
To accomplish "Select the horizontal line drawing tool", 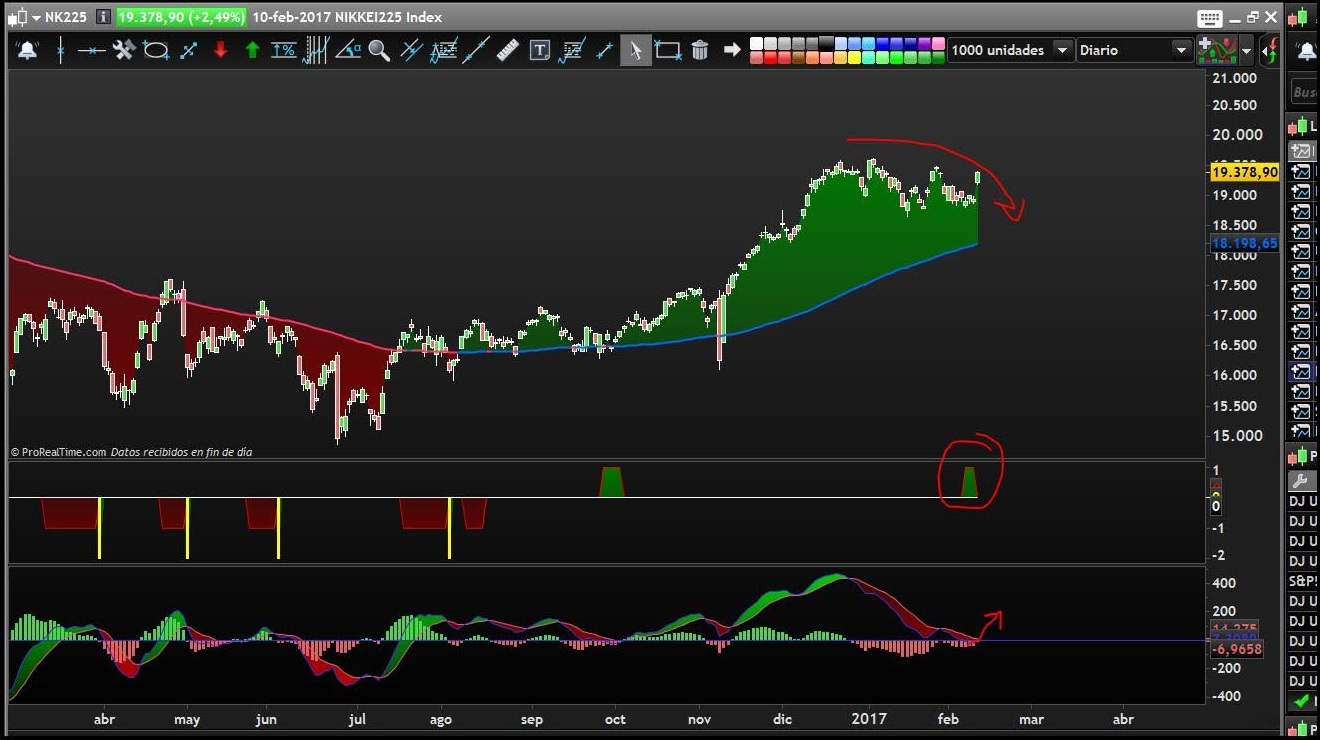I will click(92, 50).
